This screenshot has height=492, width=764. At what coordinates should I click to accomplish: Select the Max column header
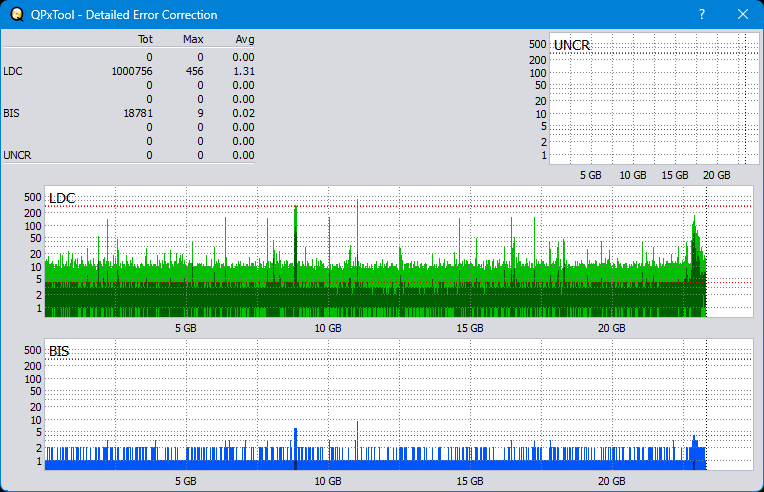[x=193, y=39]
